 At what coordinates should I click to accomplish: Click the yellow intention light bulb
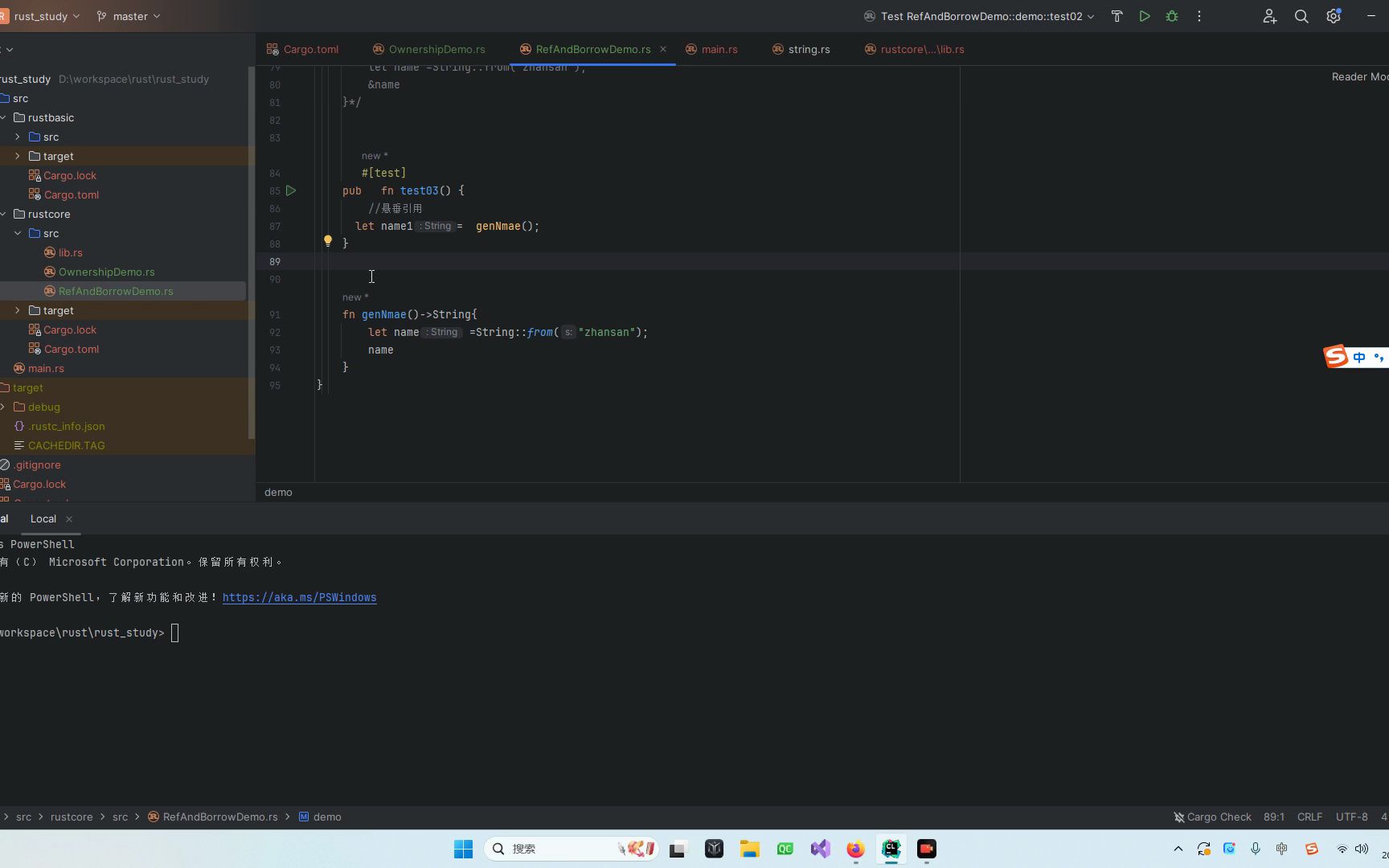click(328, 240)
